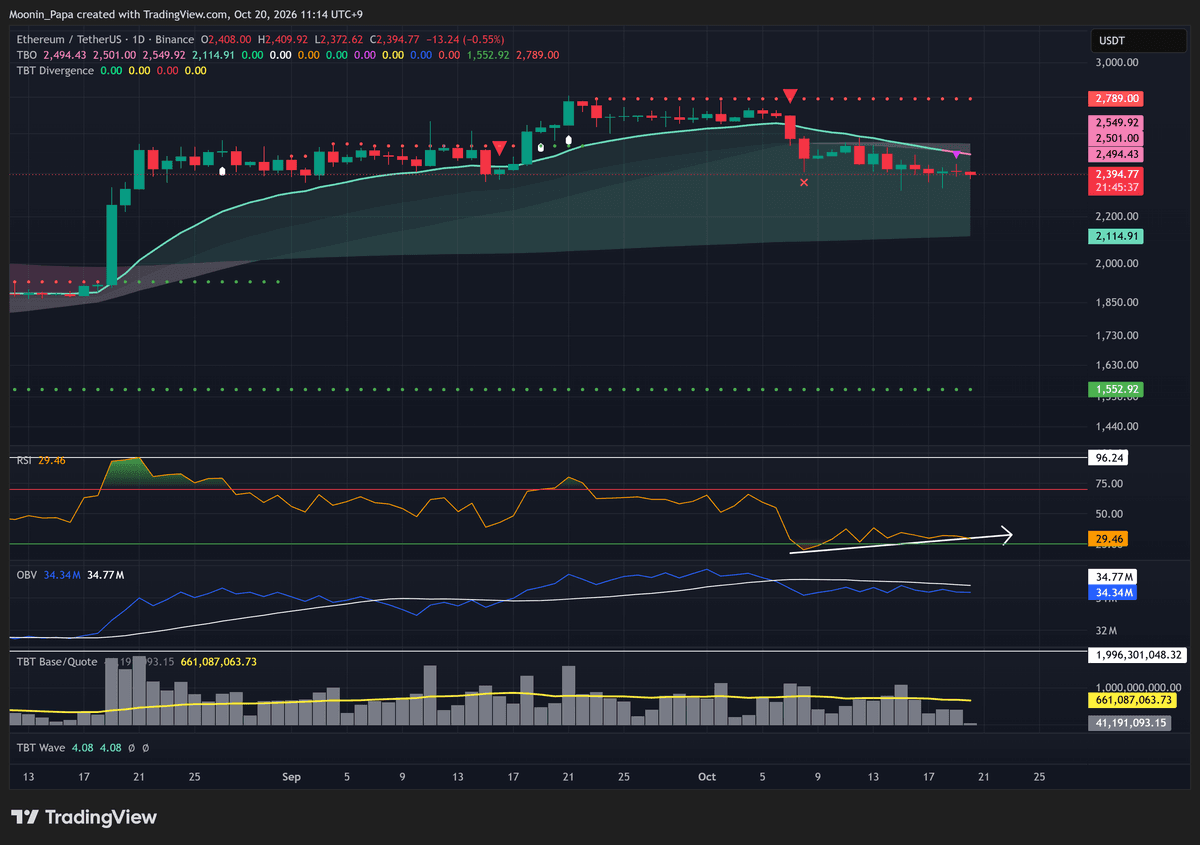
Task: Click the pink 2,549.92 price-axis label
Action: point(1115,123)
